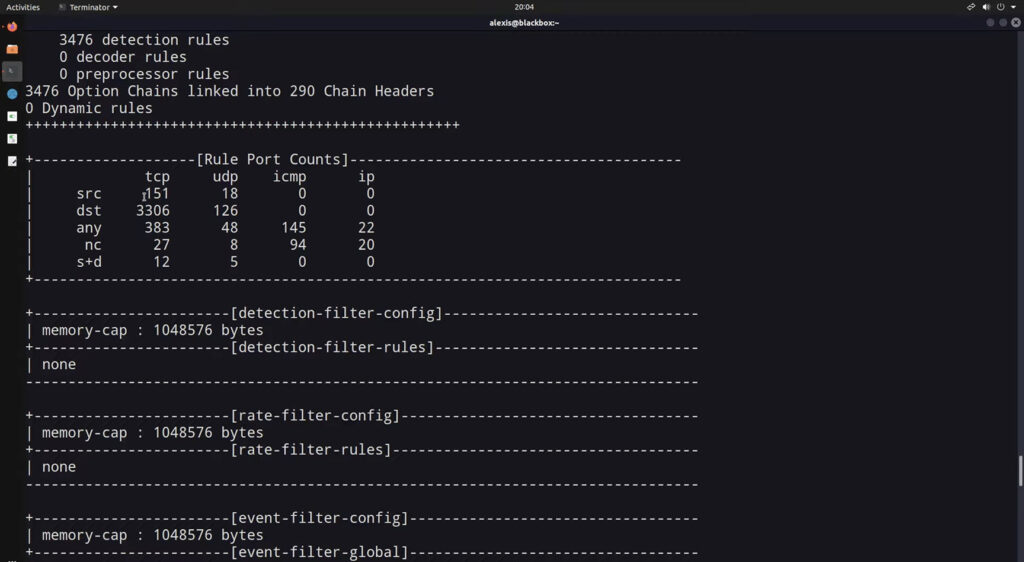The image size is (1024, 562).
Task: Click the terminal scrollbar thumb
Action: [x=1020, y=470]
